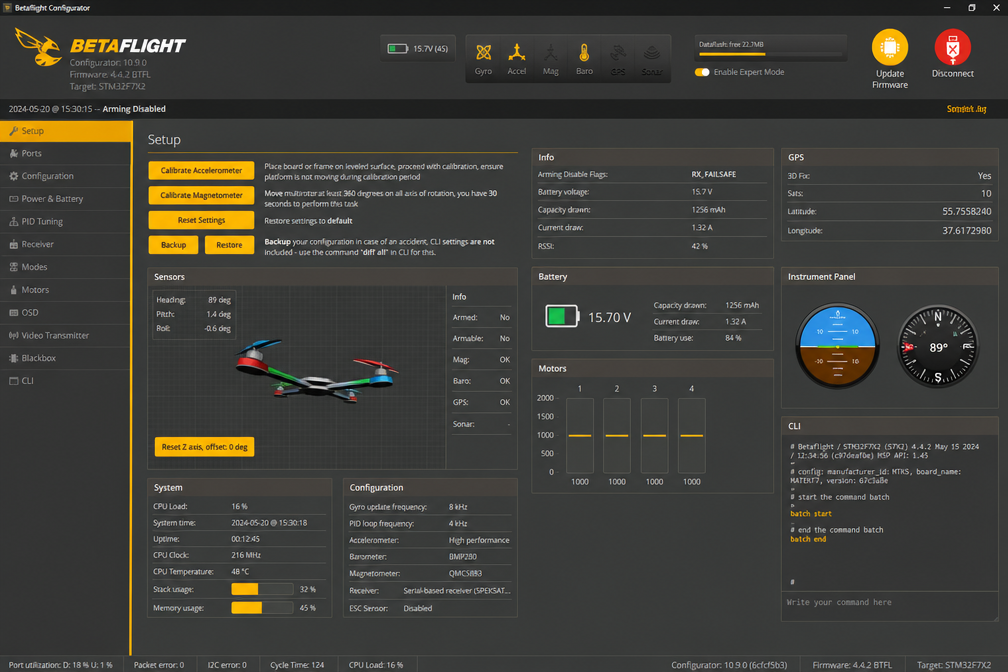Click the red Disconnect USB icon
This screenshot has width=1008, height=672.
coord(952,47)
